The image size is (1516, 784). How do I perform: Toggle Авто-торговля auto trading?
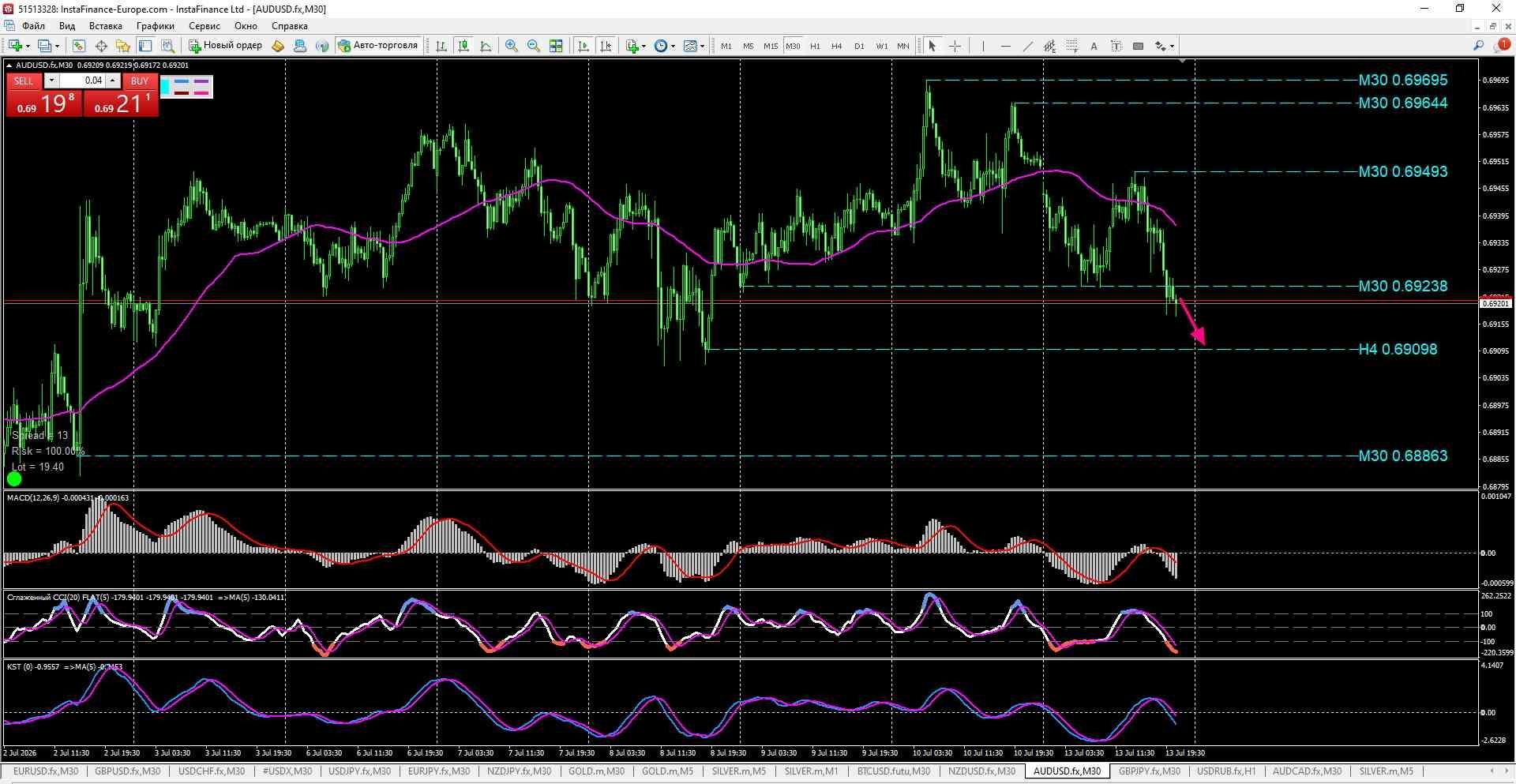(x=377, y=46)
